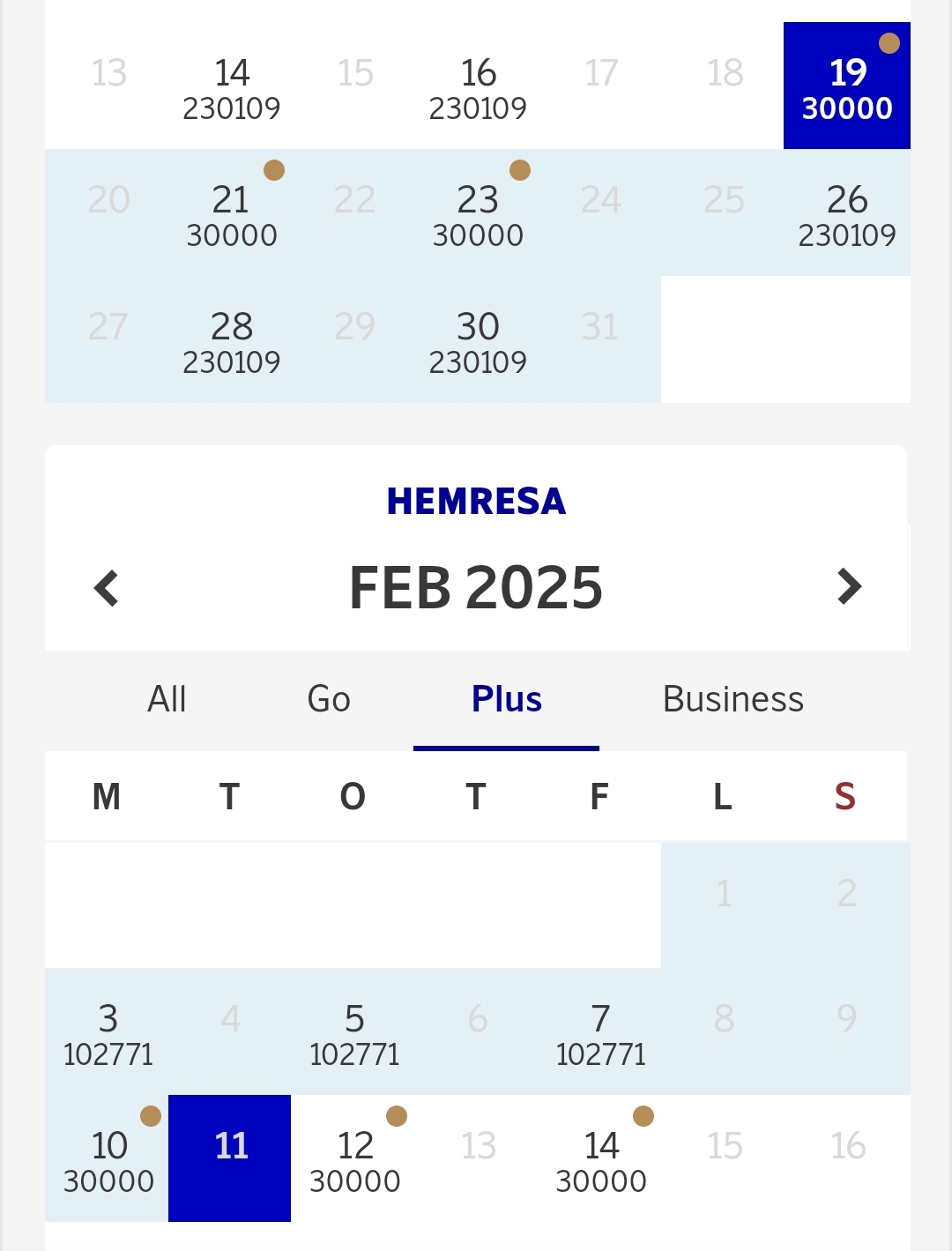Go to next month after Feb 2025
This screenshot has width=952, height=1251.
coord(848,587)
